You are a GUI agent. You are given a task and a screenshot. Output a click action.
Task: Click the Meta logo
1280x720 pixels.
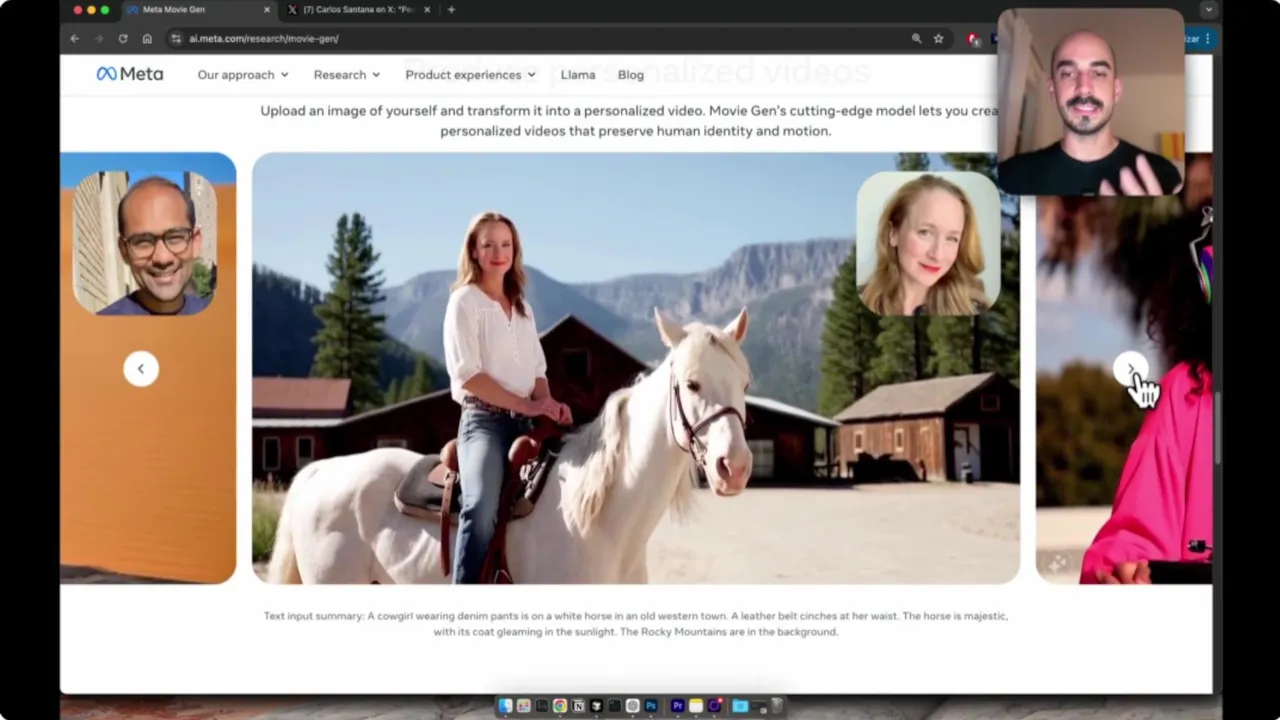tap(130, 74)
